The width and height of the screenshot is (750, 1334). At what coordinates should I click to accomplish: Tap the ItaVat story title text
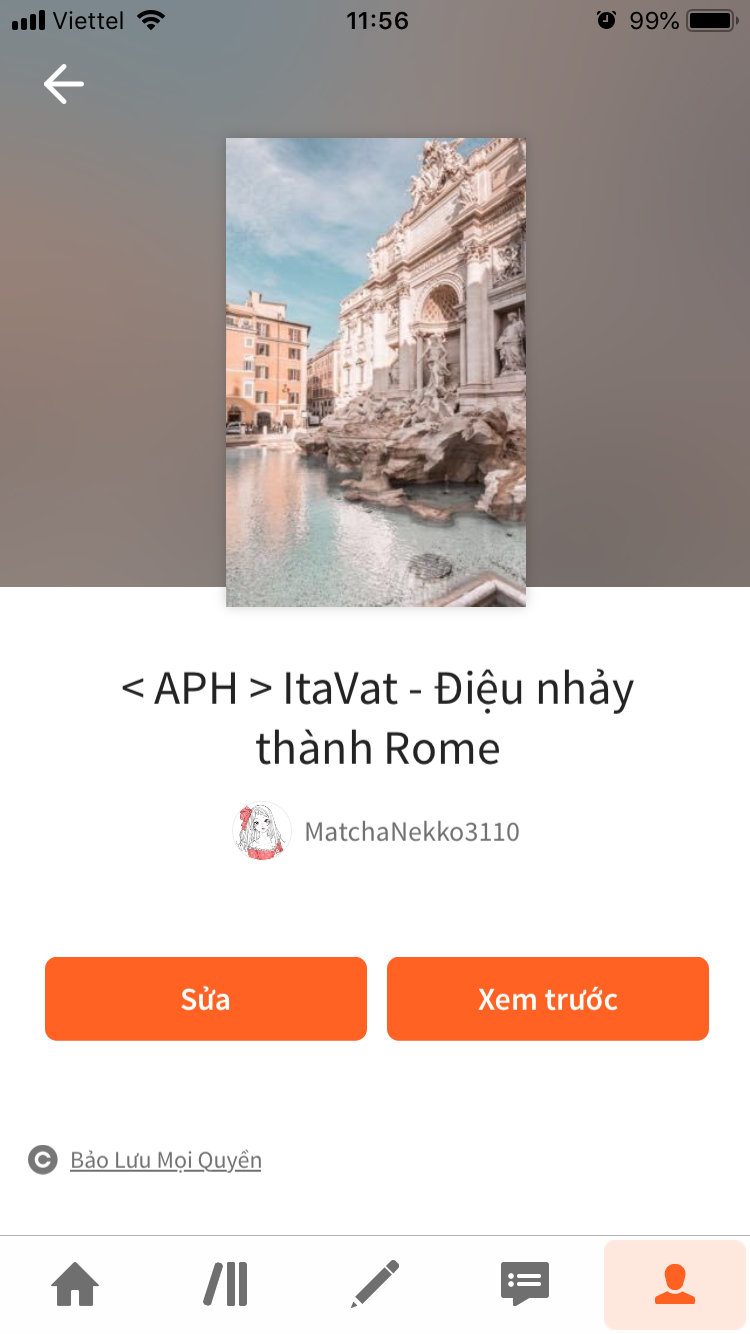pyautogui.click(x=377, y=718)
